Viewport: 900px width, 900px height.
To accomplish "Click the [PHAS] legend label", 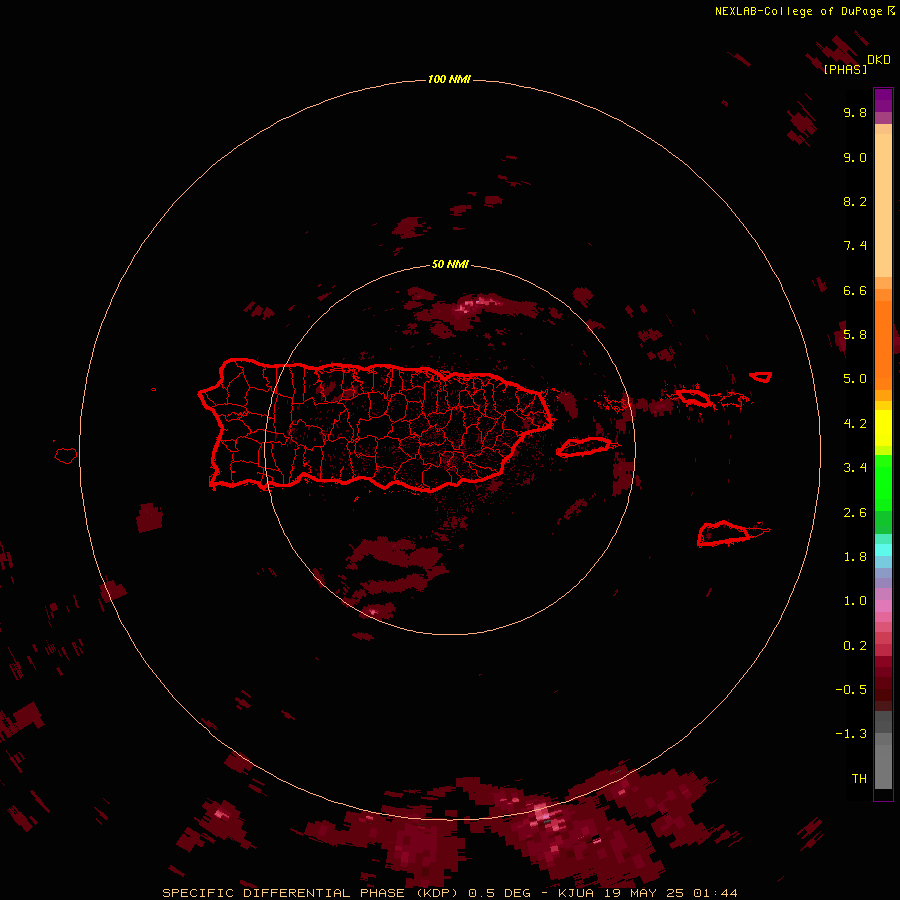I will [x=845, y=69].
